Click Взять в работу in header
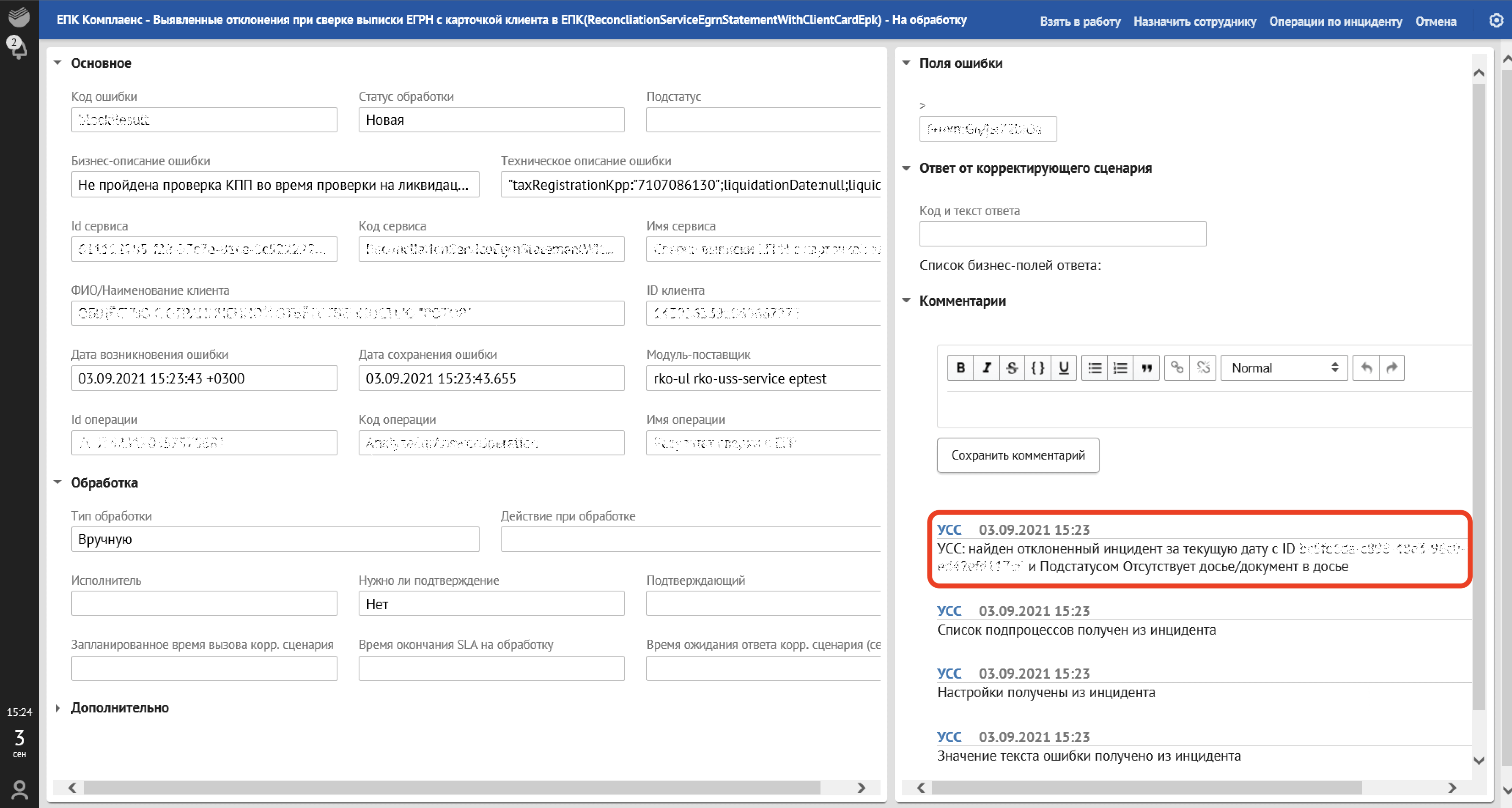 coord(1079,21)
